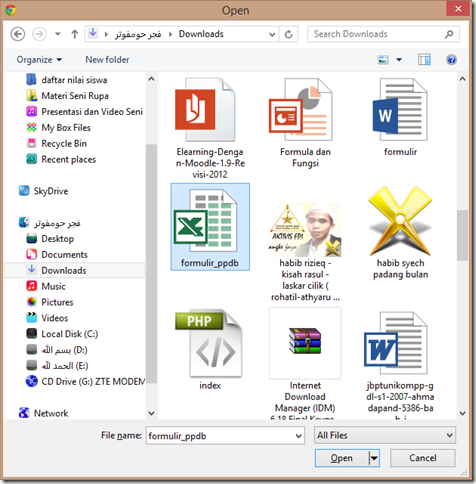Click the search magnifier icon

pyautogui.click(x=449, y=34)
